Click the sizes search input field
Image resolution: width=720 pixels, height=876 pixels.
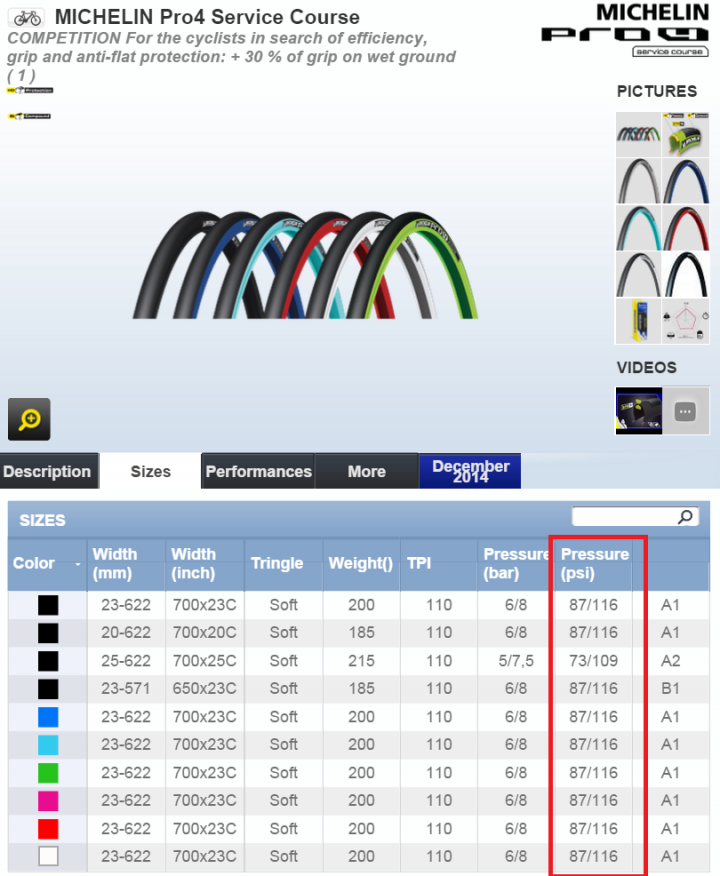click(x=635, y=517)
